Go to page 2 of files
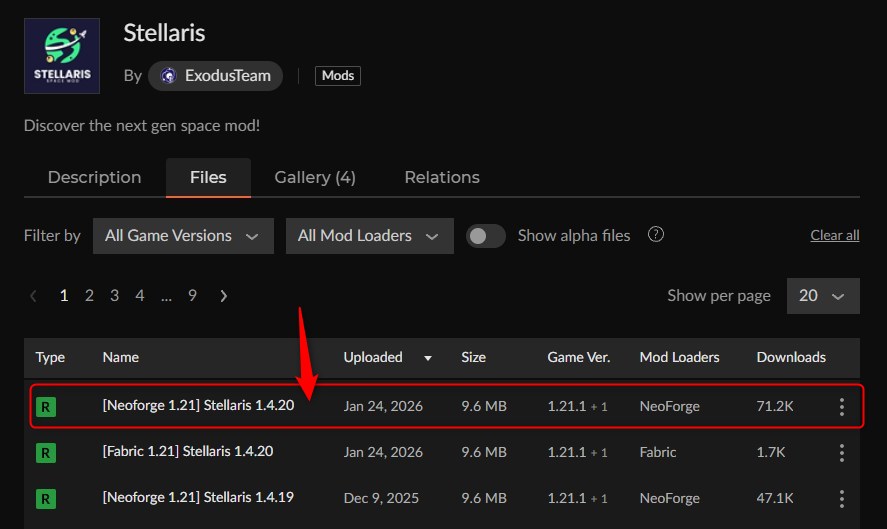This screenshot has width=887, height=529. coord(89,295)
